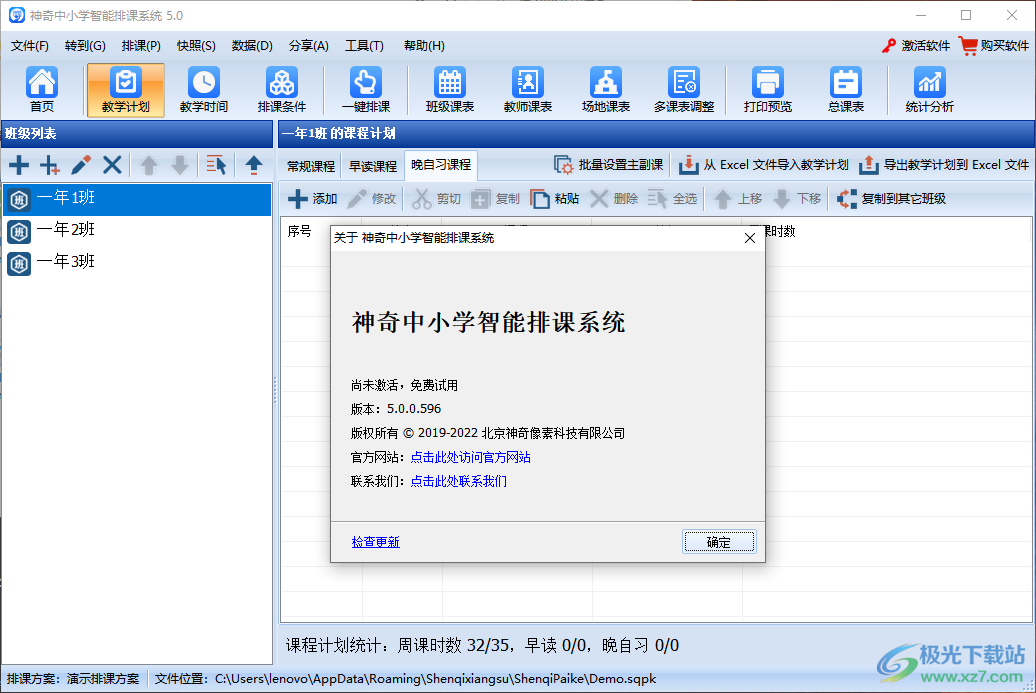This screenshot has width=1036, height=693.
Task: Click status bar 演示排课方案 text
Action: point(103,678)
